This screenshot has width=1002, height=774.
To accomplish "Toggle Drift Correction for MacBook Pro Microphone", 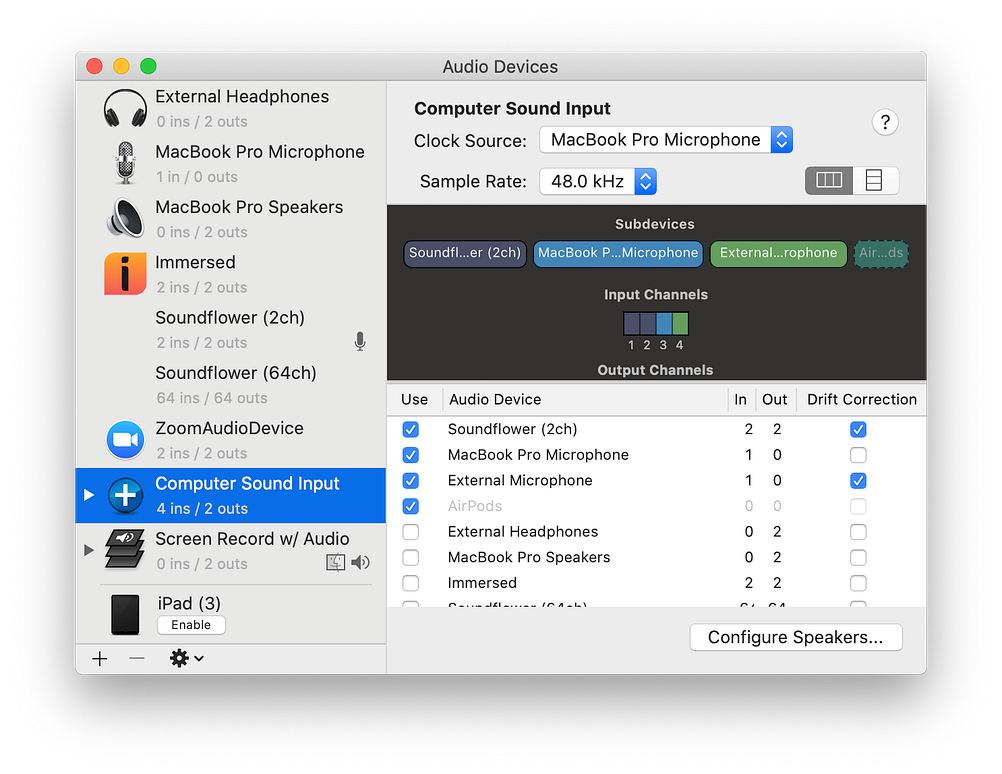I will (858, 455).
